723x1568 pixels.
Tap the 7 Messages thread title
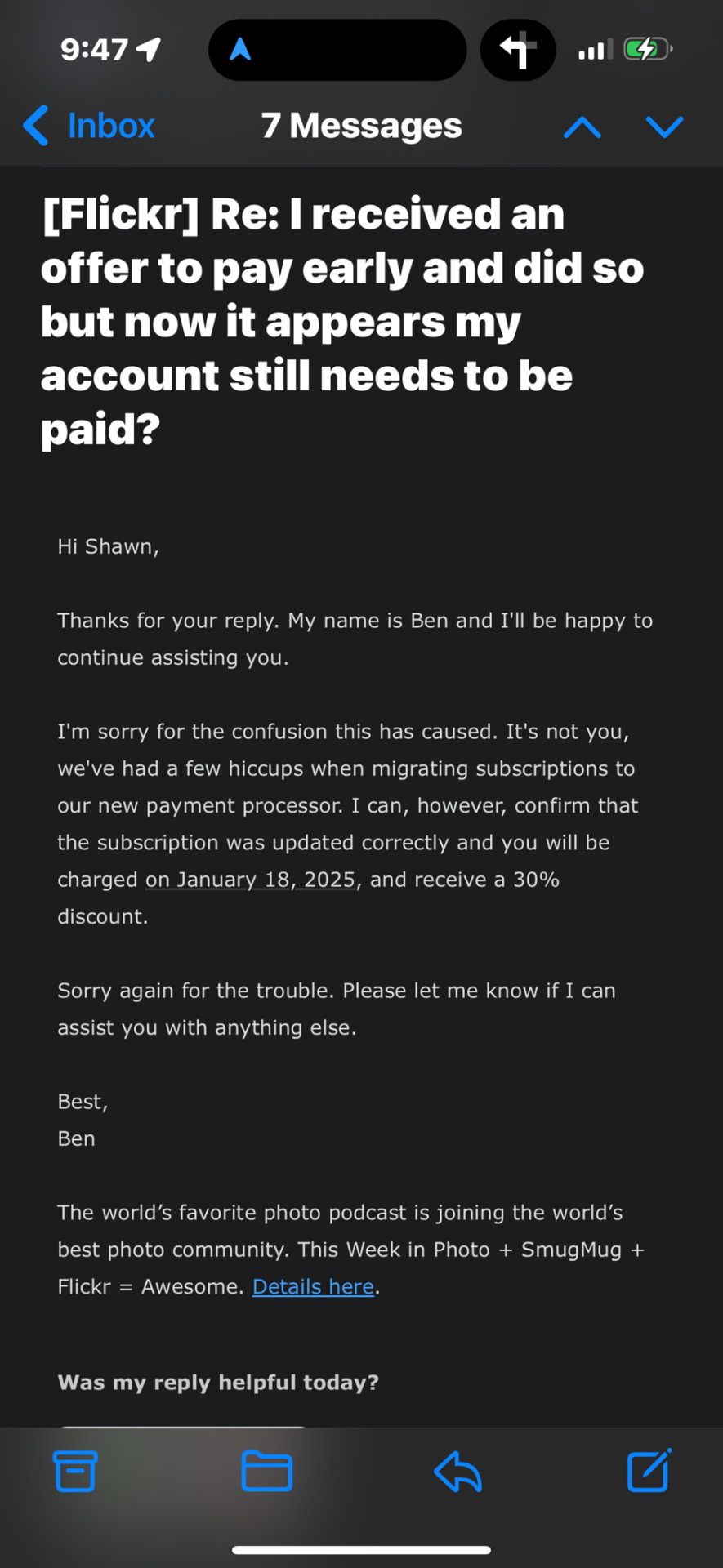click(x=361, y=126)
